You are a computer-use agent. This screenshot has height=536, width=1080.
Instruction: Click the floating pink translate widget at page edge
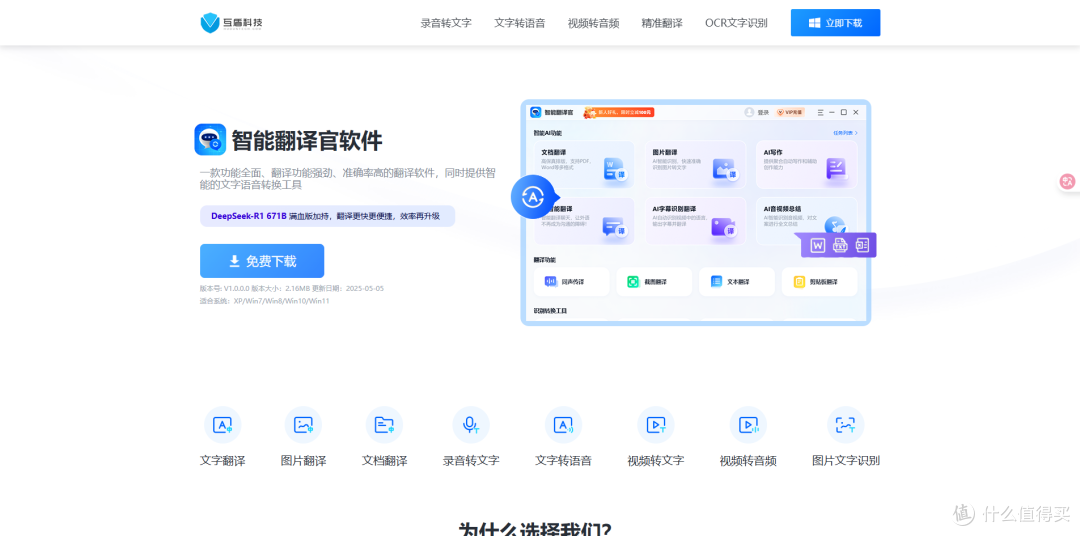click(x=1068, y=181)
